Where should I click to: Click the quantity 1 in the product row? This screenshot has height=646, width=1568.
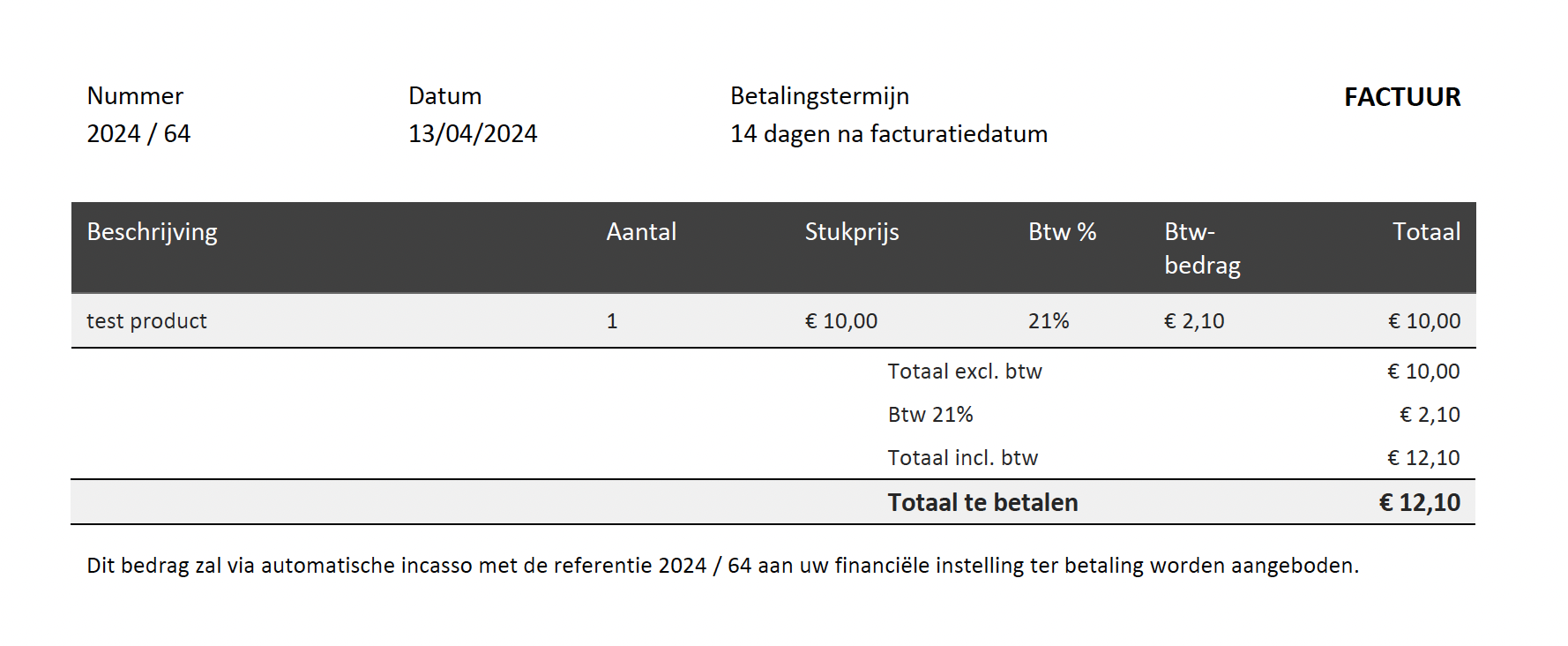(612, 321)
